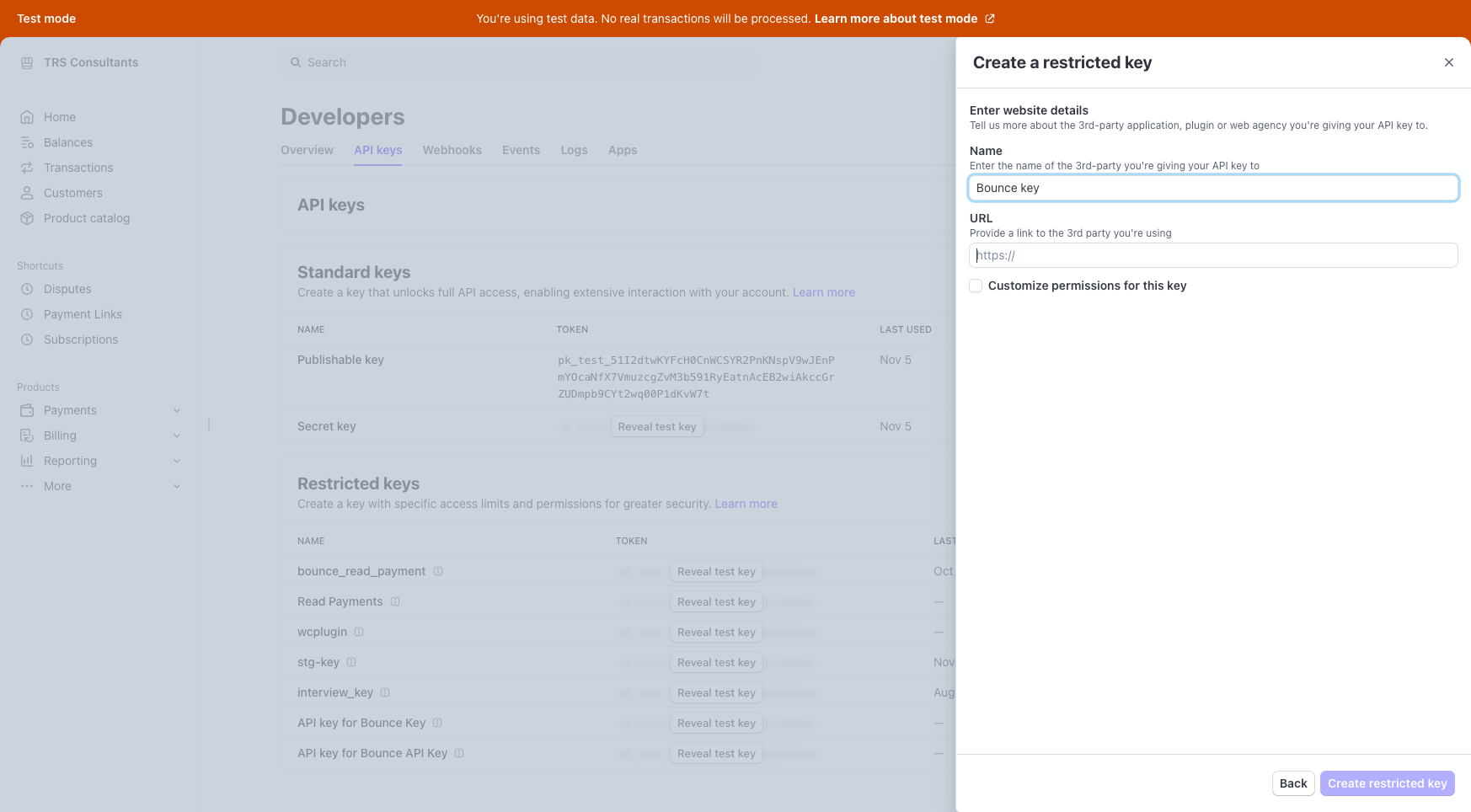Expand the Billing menu chevron
1471x812 pixels.
point(177,435)
